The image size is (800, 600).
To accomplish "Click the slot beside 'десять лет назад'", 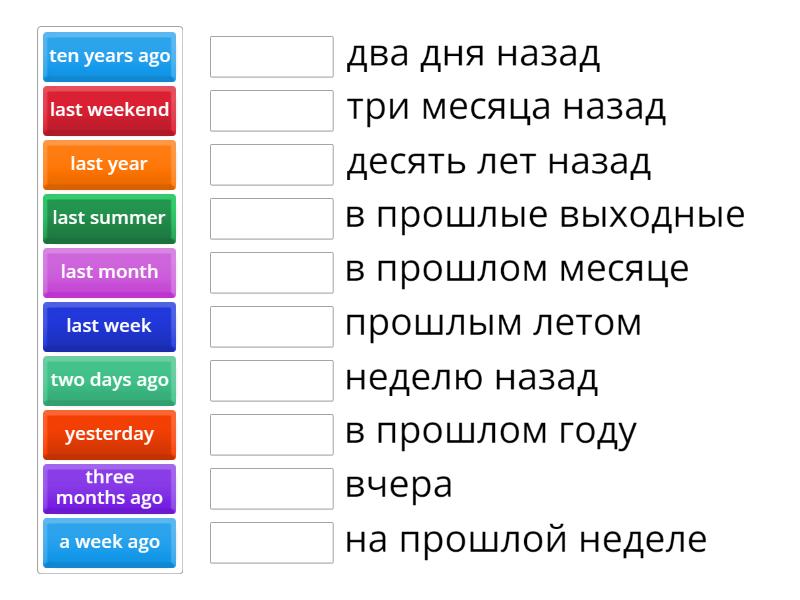I will pos(272,165).
